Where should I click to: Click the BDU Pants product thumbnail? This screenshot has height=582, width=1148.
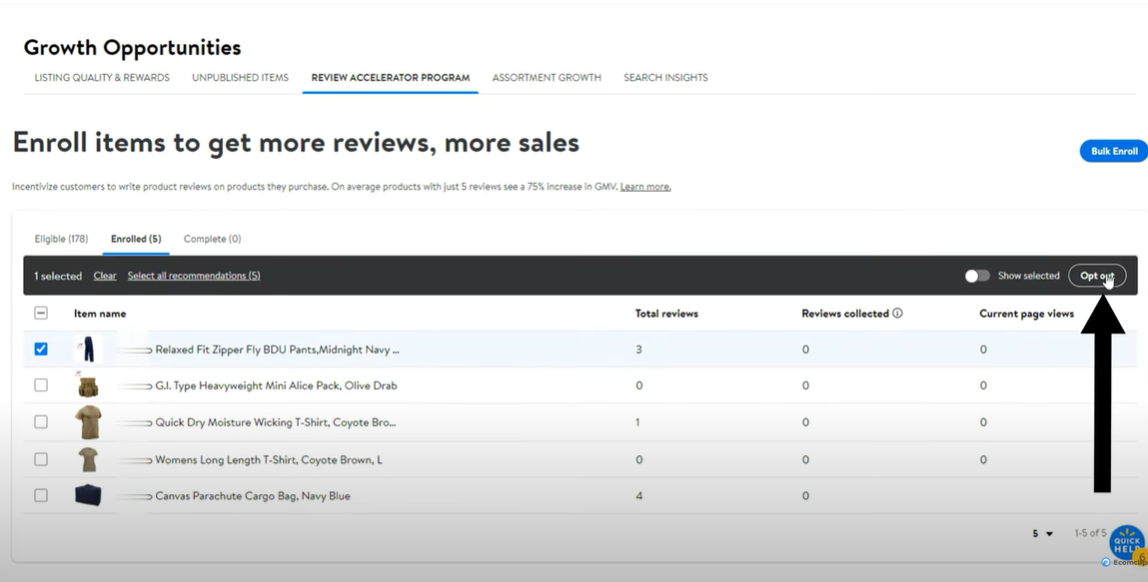(x=88, y=349)
